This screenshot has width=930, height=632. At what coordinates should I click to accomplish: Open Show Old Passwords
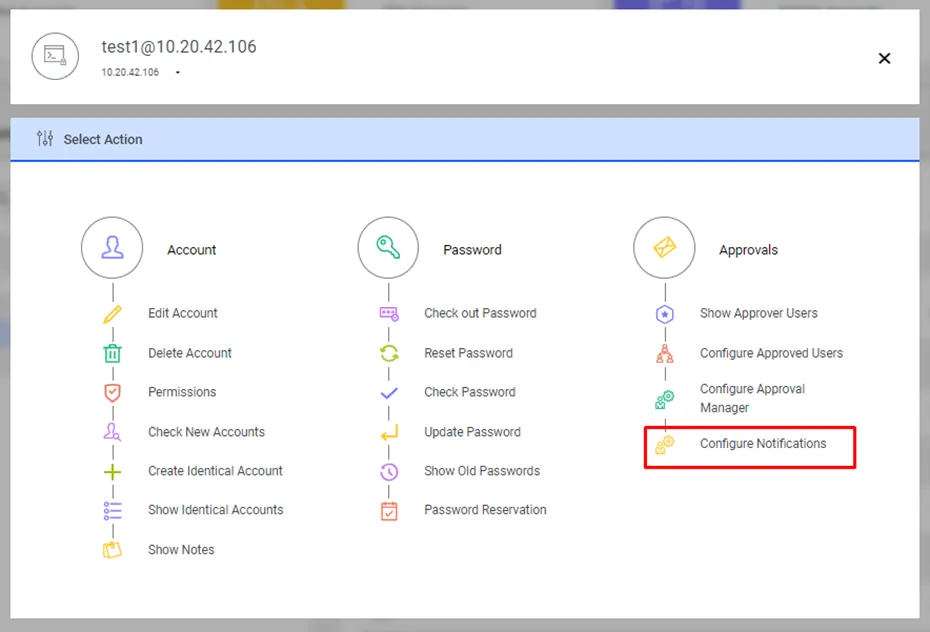482,471
